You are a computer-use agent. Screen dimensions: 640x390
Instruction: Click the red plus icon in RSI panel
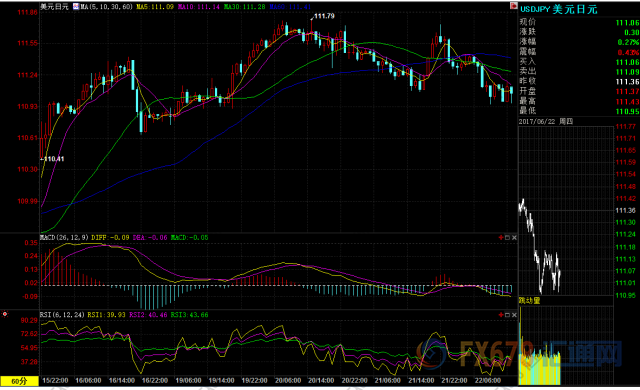point(501,315)
